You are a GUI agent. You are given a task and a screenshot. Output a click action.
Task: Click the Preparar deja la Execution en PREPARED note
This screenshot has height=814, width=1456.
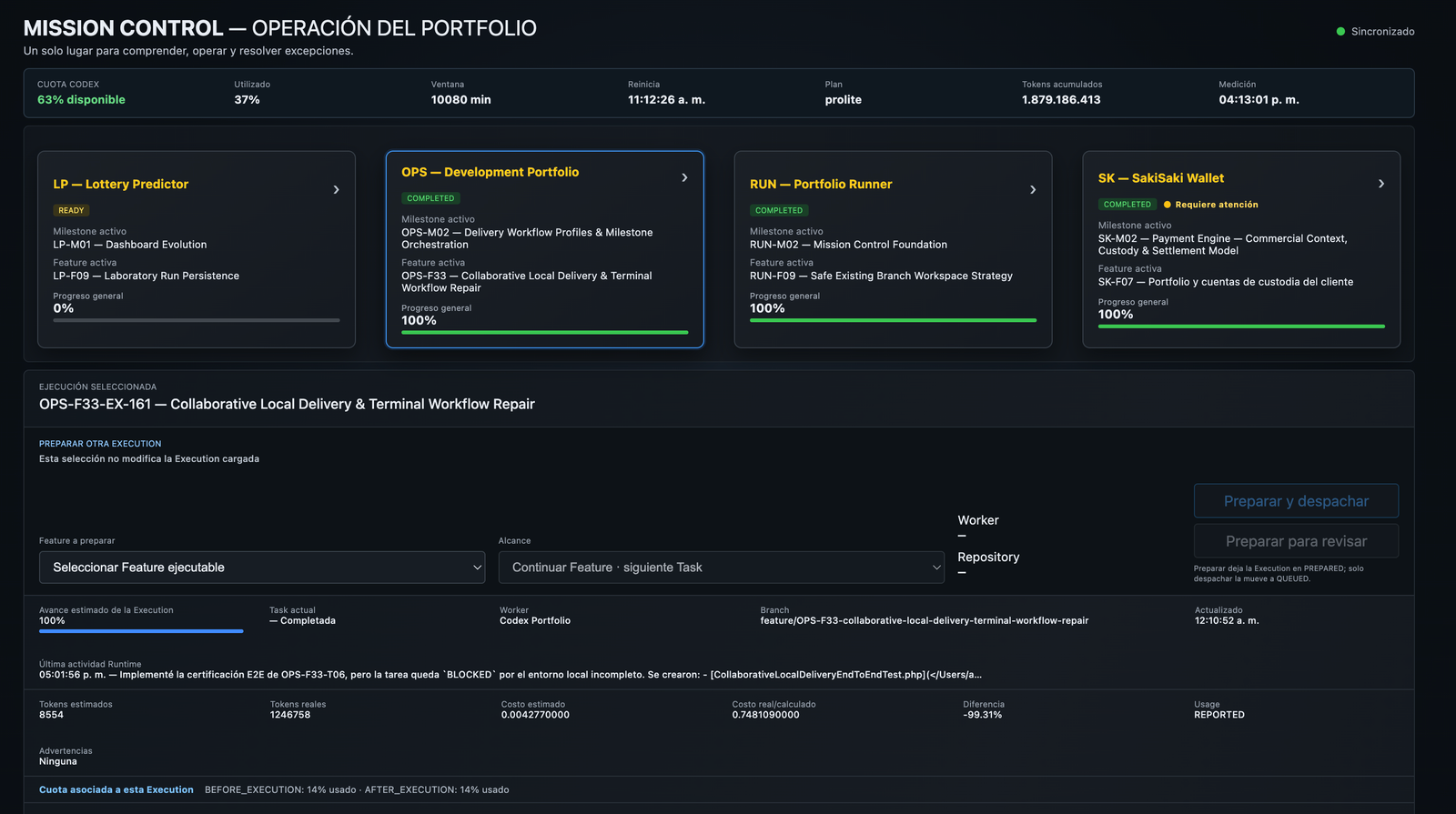1279,573
